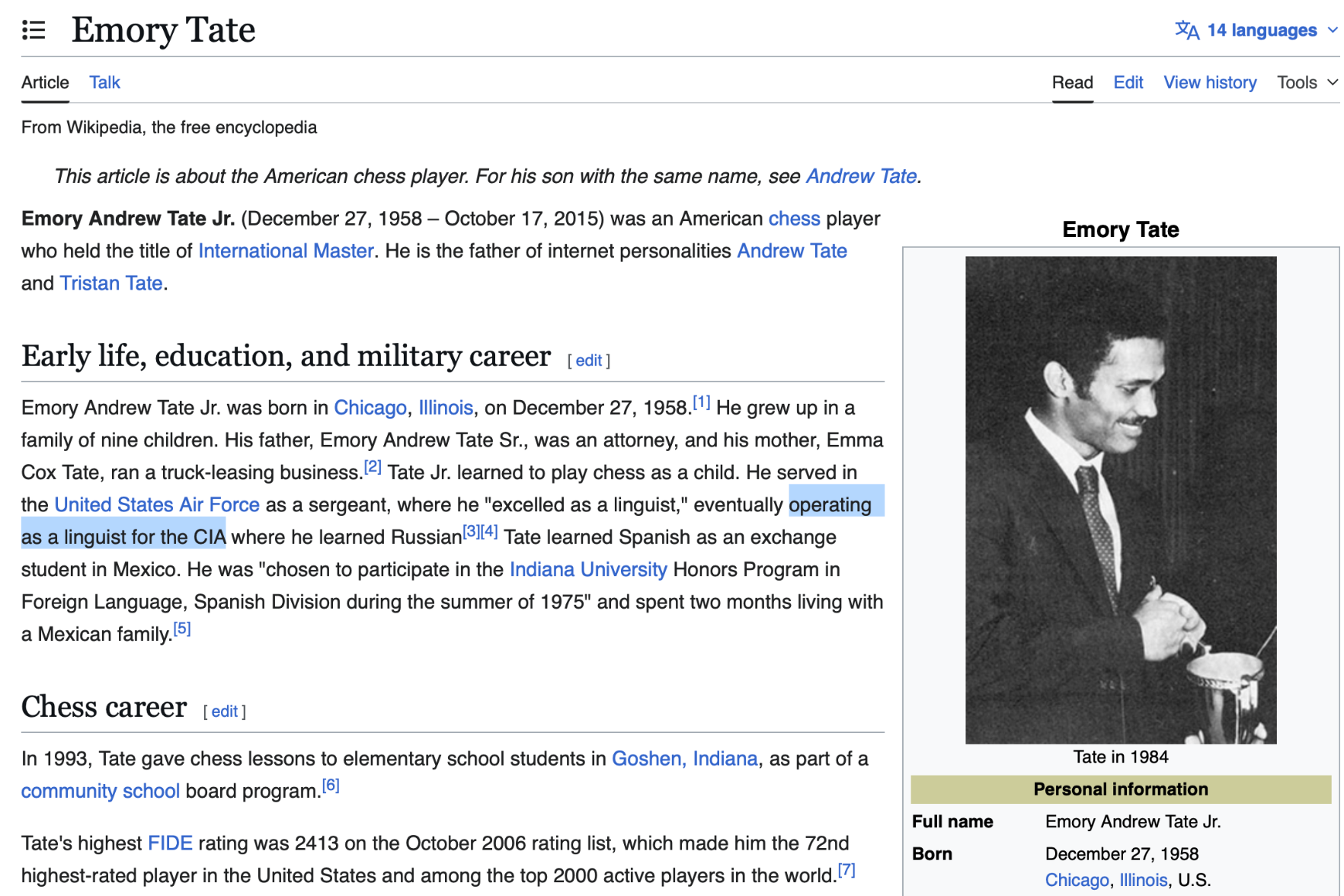Switch to the Talk tab
Viewport: 1344px width, 896px height.
[x=104, y=82]
